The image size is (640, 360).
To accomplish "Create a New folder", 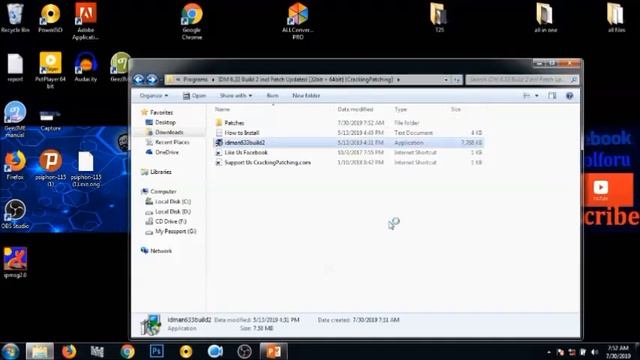I will click(x=306, y=96).
